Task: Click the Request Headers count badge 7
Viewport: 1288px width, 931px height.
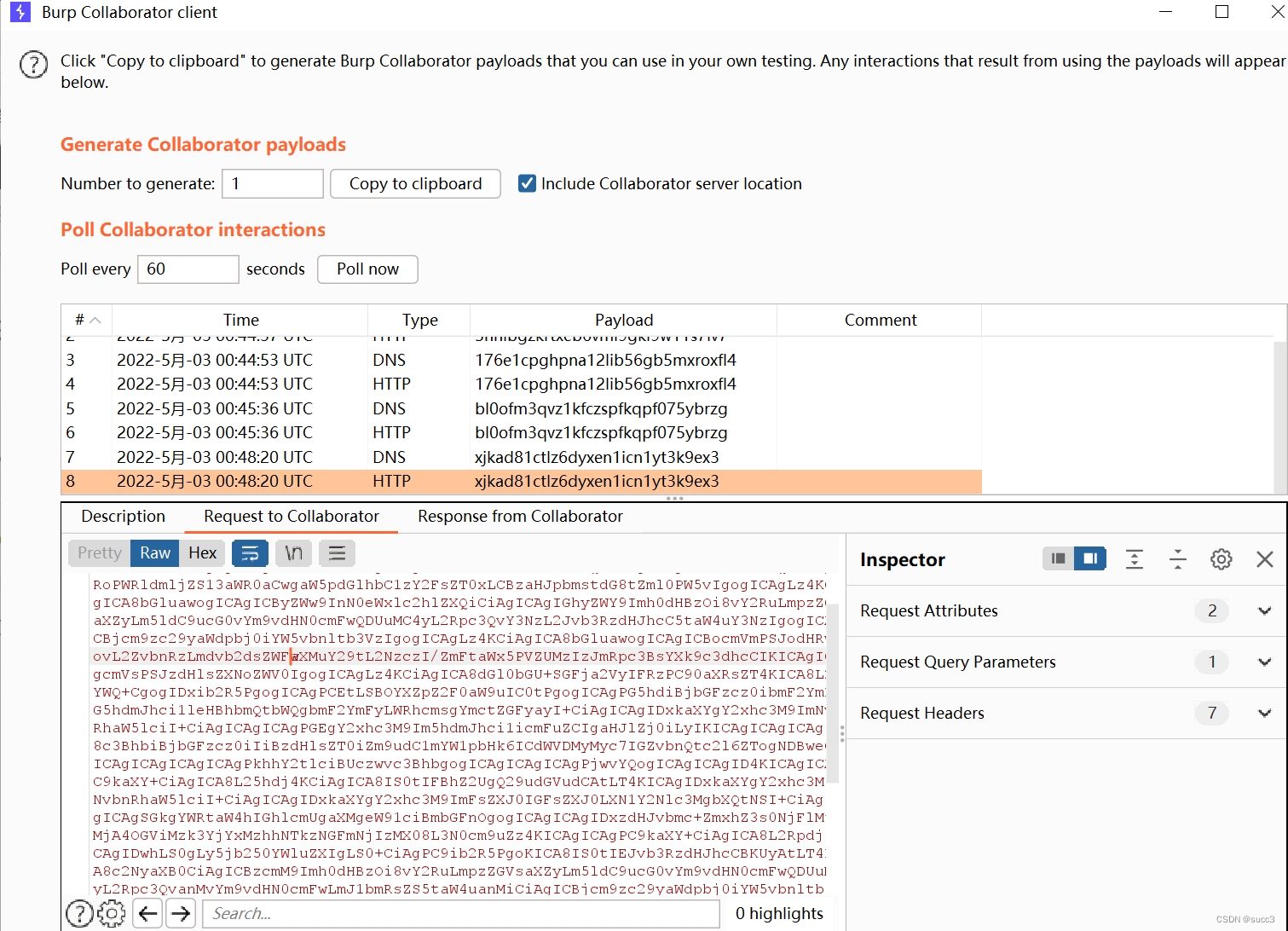Action: (1212, 713)
